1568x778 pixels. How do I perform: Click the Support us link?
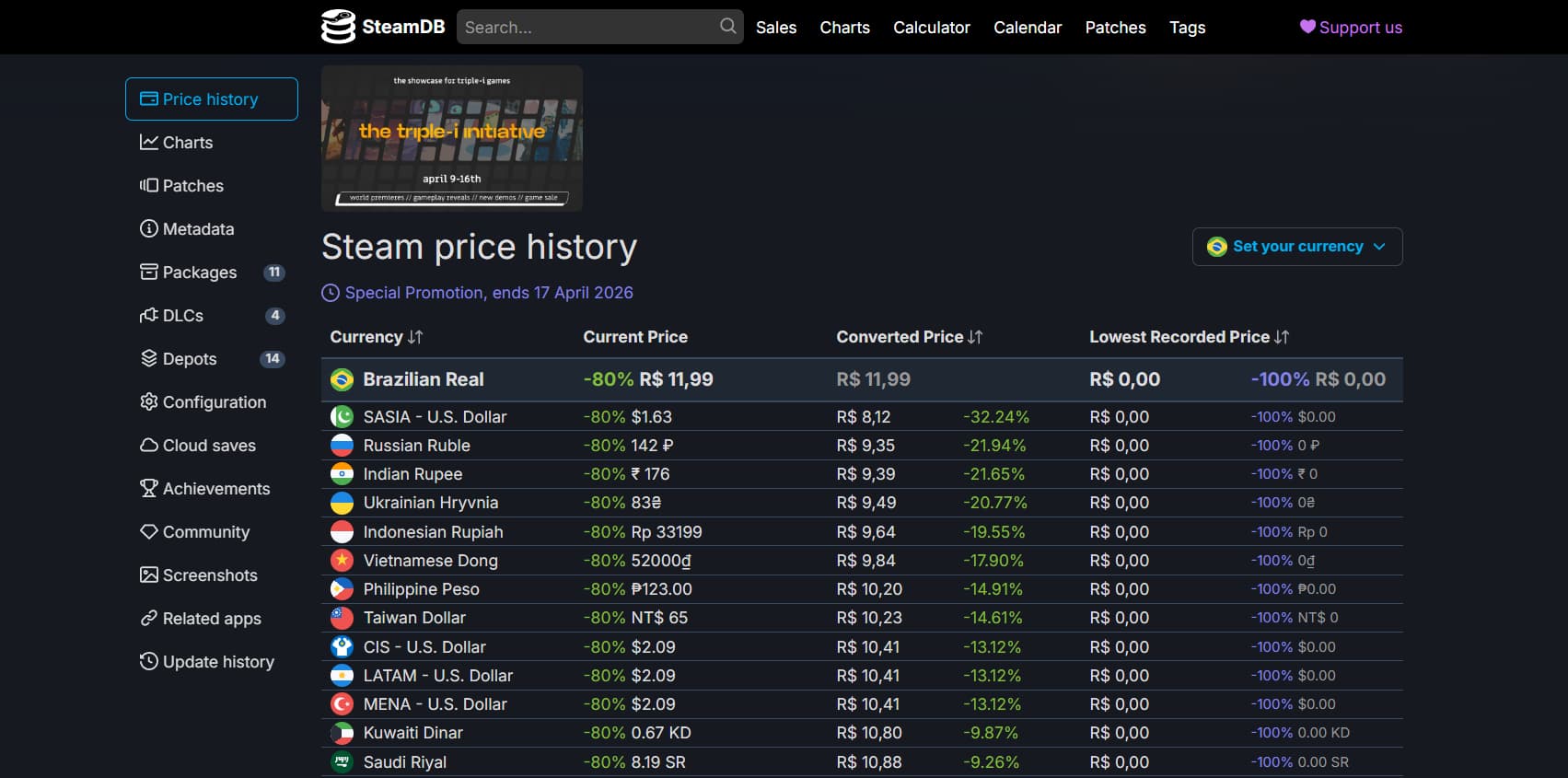click(1351, 28)
